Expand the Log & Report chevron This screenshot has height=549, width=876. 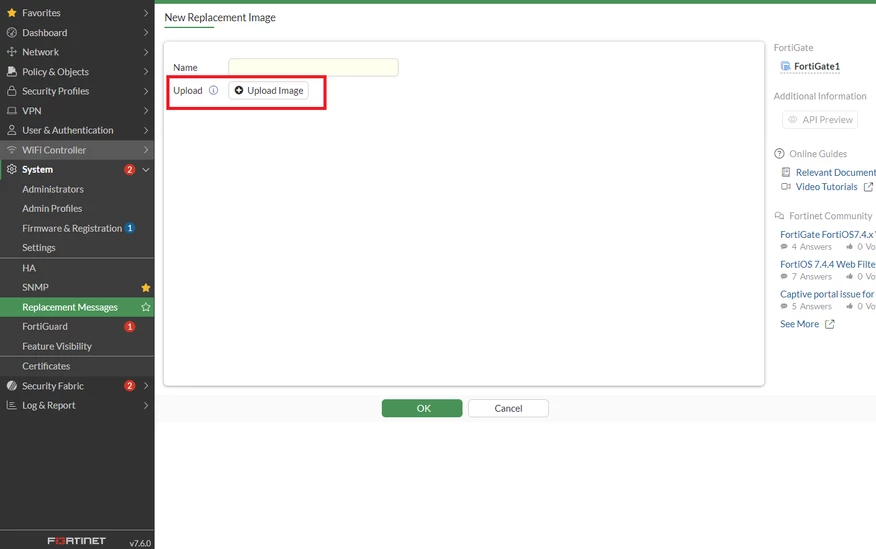click(146, 405)
